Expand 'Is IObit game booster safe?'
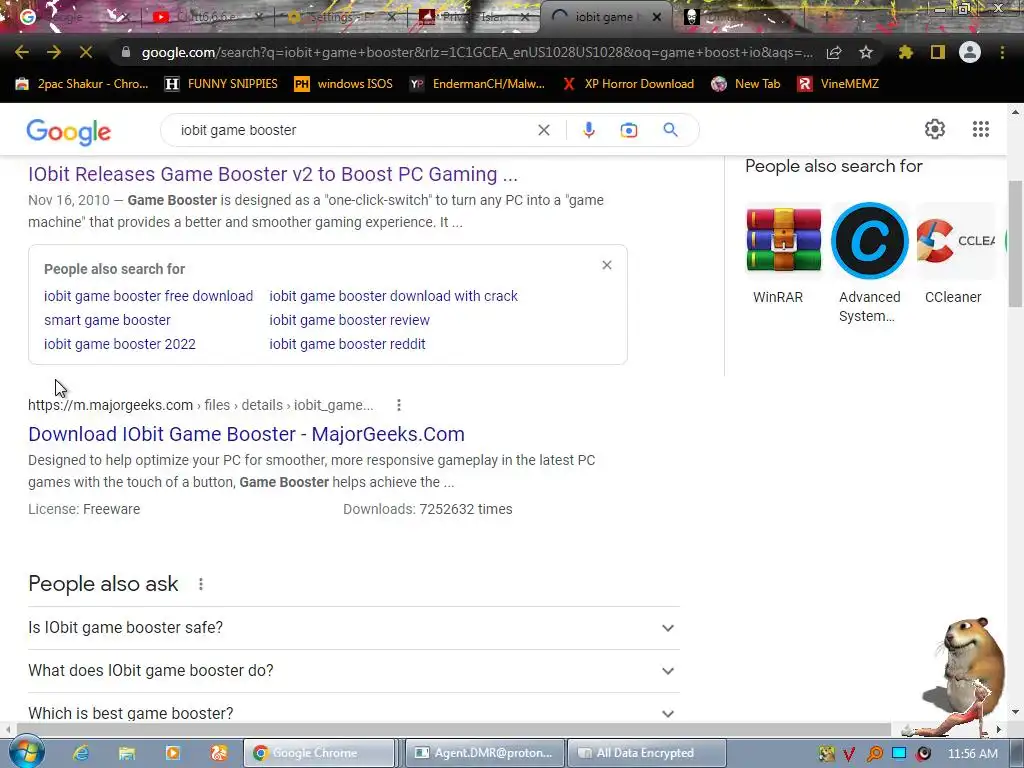This screenshot has width=1024, height=768. [x=354, y=628]
